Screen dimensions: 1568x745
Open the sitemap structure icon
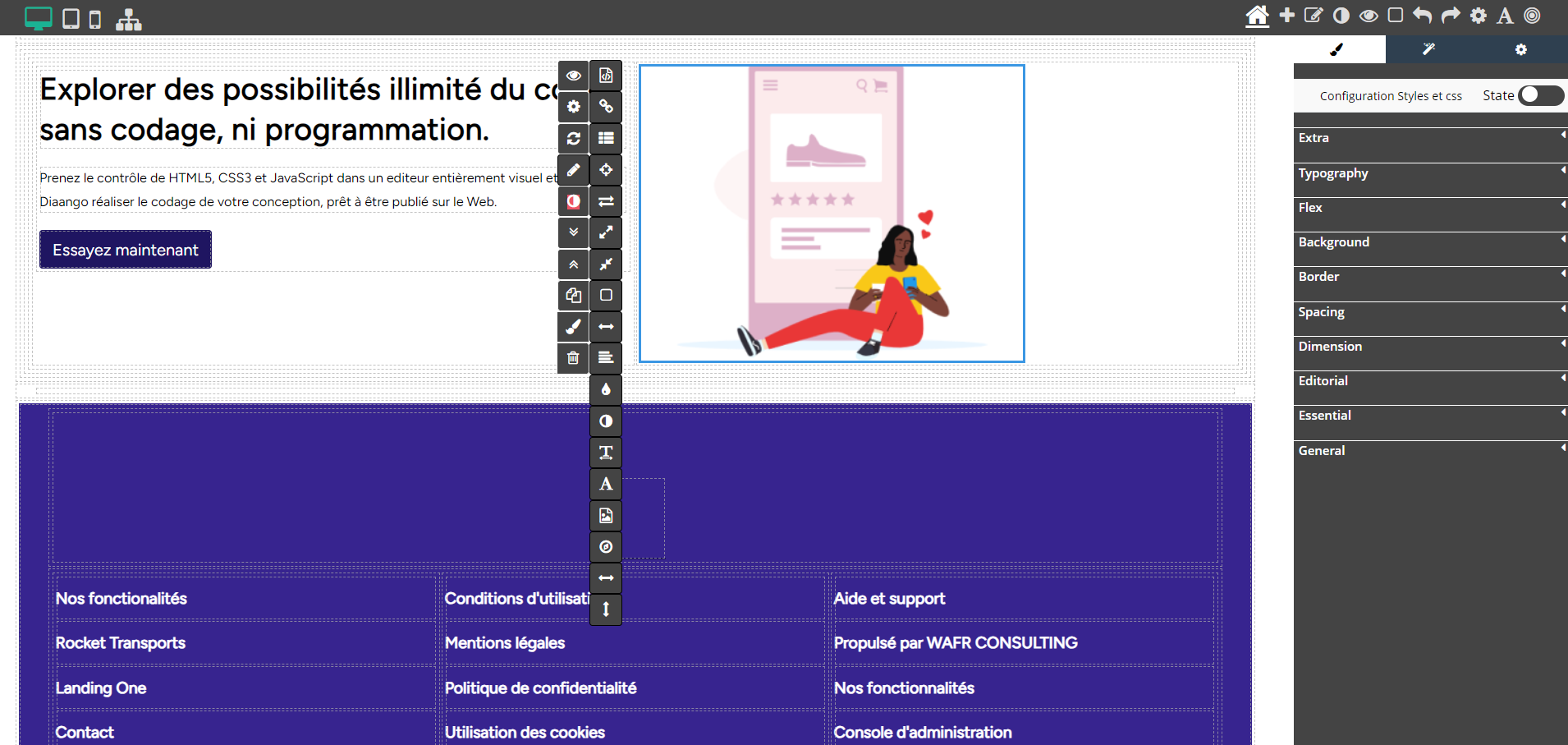[x=128, y=19]
